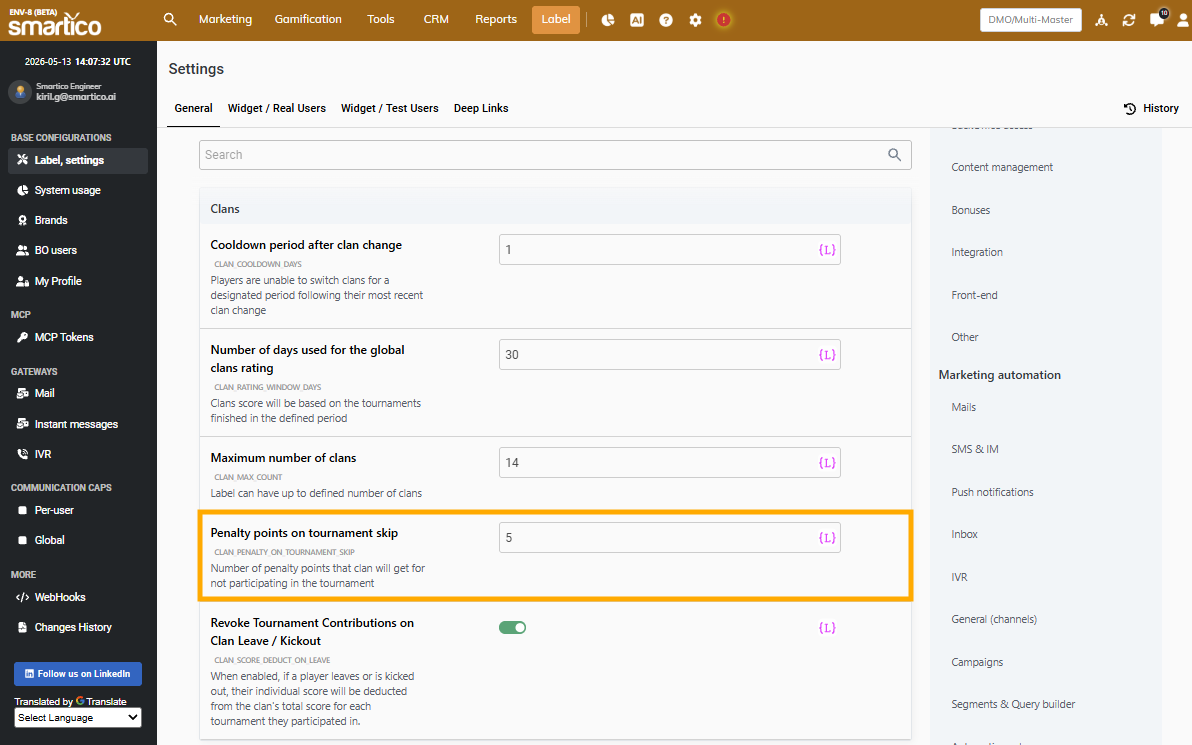The image size is (1192, 745).
Task: Click the magnifier icon in the settings search box
Action: (895, 155)
